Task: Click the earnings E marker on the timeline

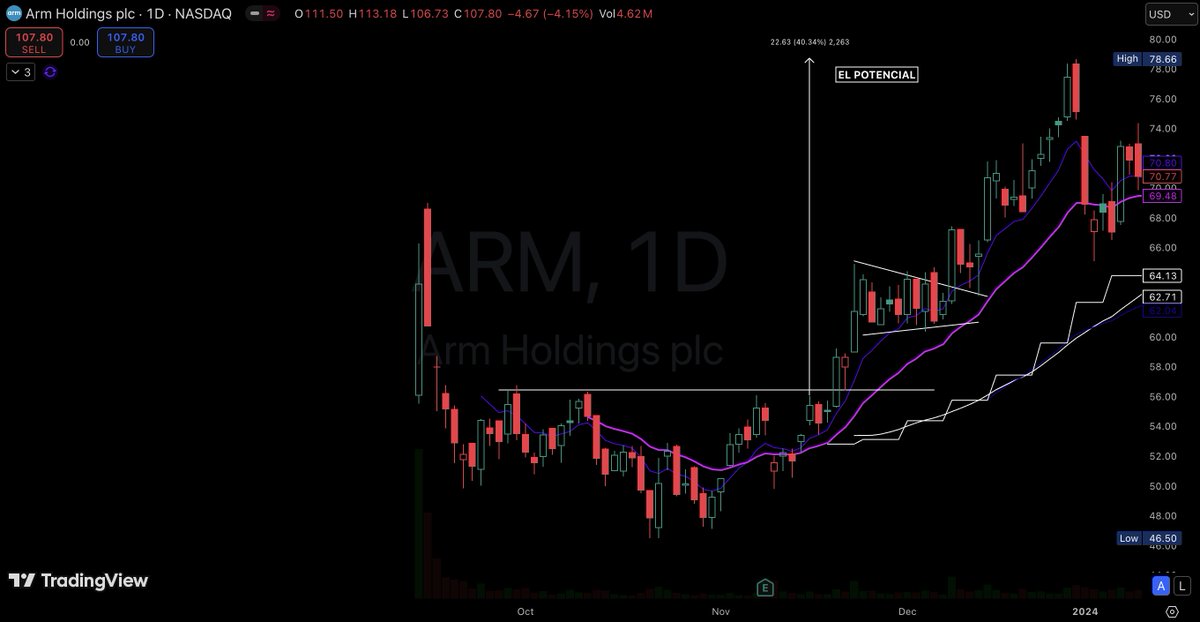Action: (x=766, y=590)
